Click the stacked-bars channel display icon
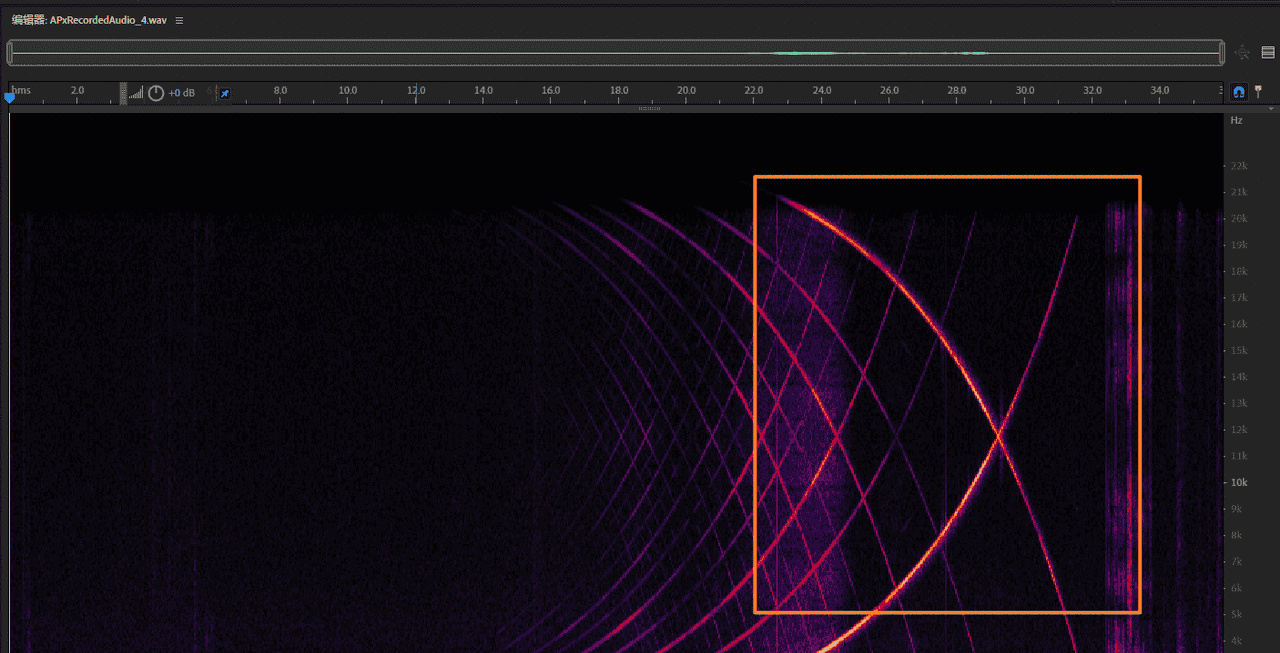Screen dimensions: 1280x653 click(x=1268, y=53)
